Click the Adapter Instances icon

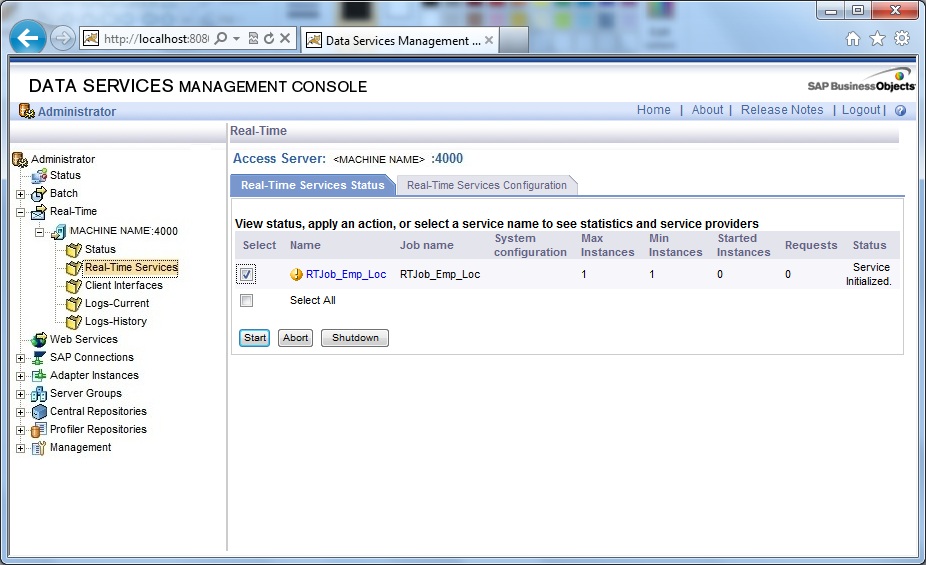click(39, 375)
